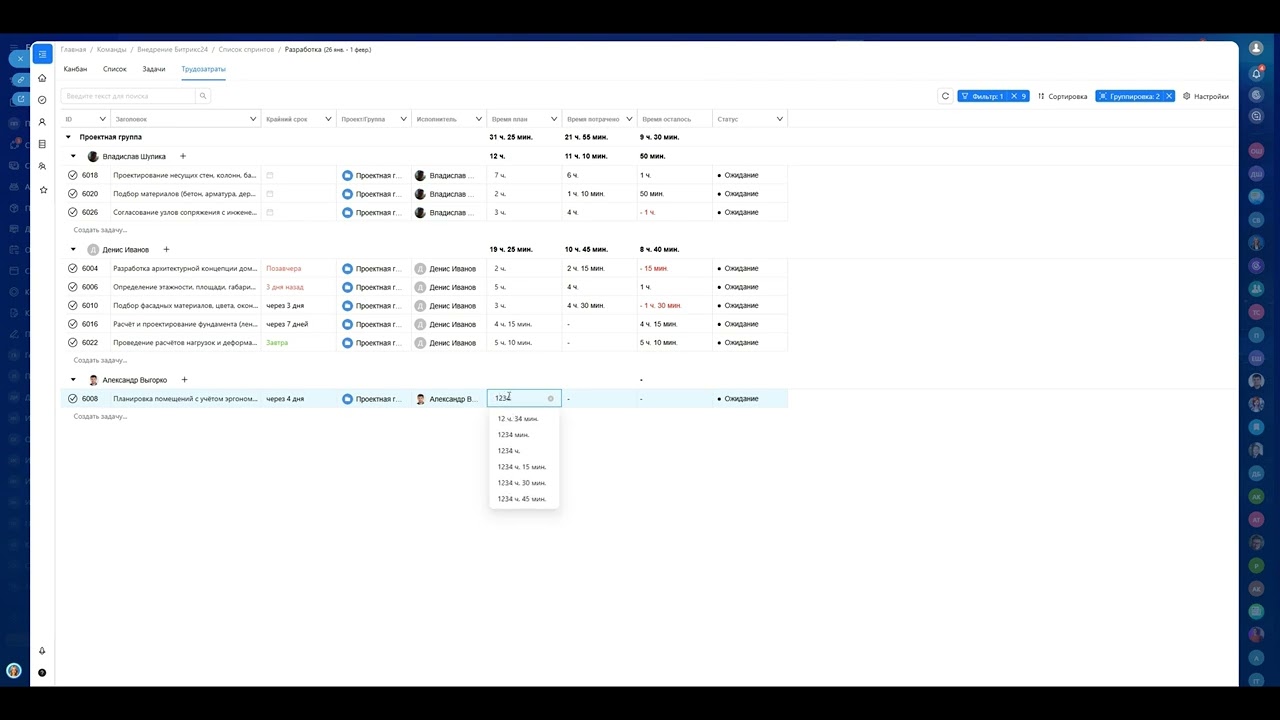Mark task 6022 as complete
This screenshot has width=1280, height=720.
[x=73, y=343]
